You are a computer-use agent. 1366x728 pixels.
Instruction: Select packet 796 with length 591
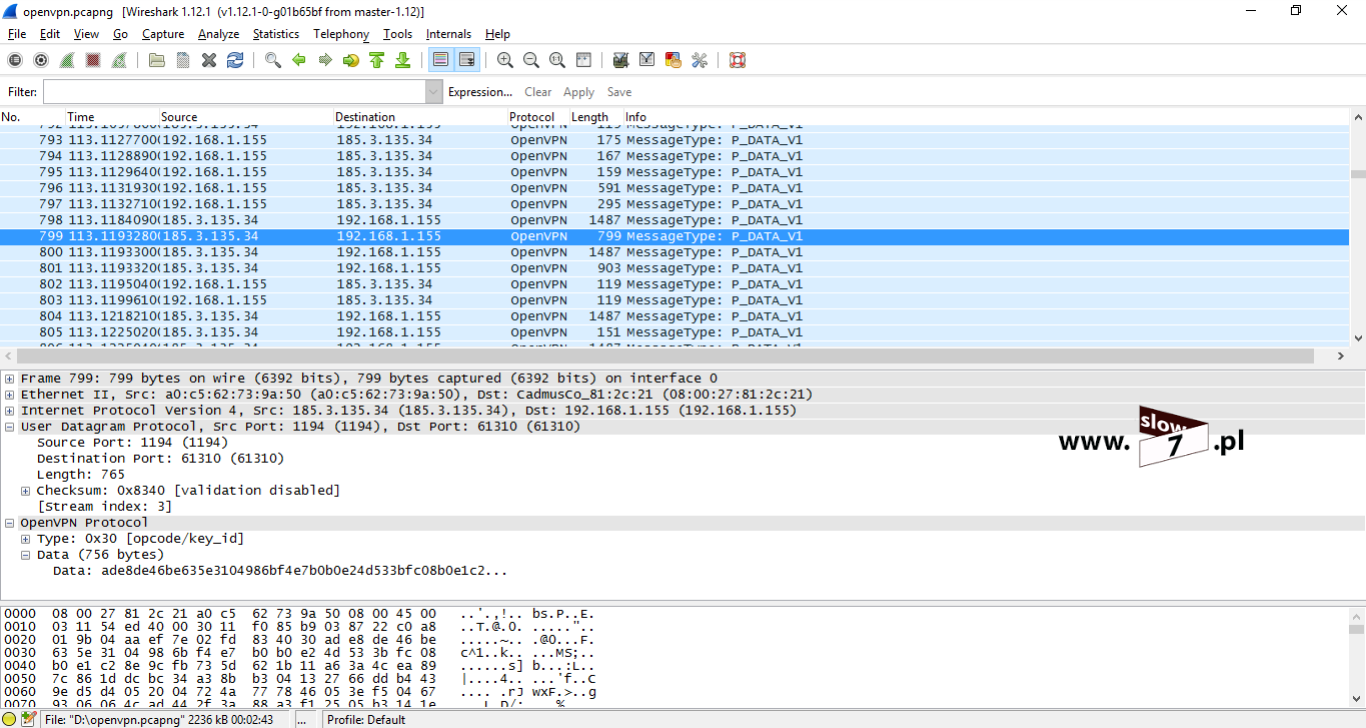(674, 188)
